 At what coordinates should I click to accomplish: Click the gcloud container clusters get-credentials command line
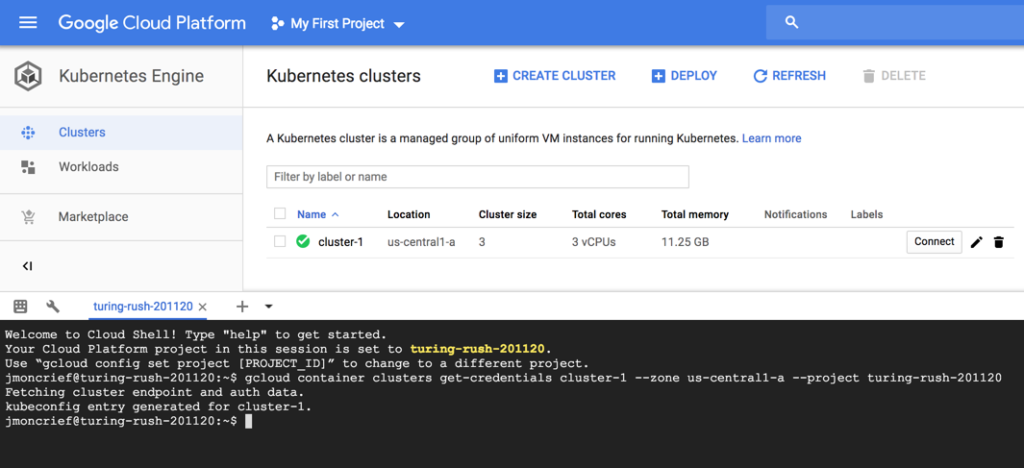point(503,378)
